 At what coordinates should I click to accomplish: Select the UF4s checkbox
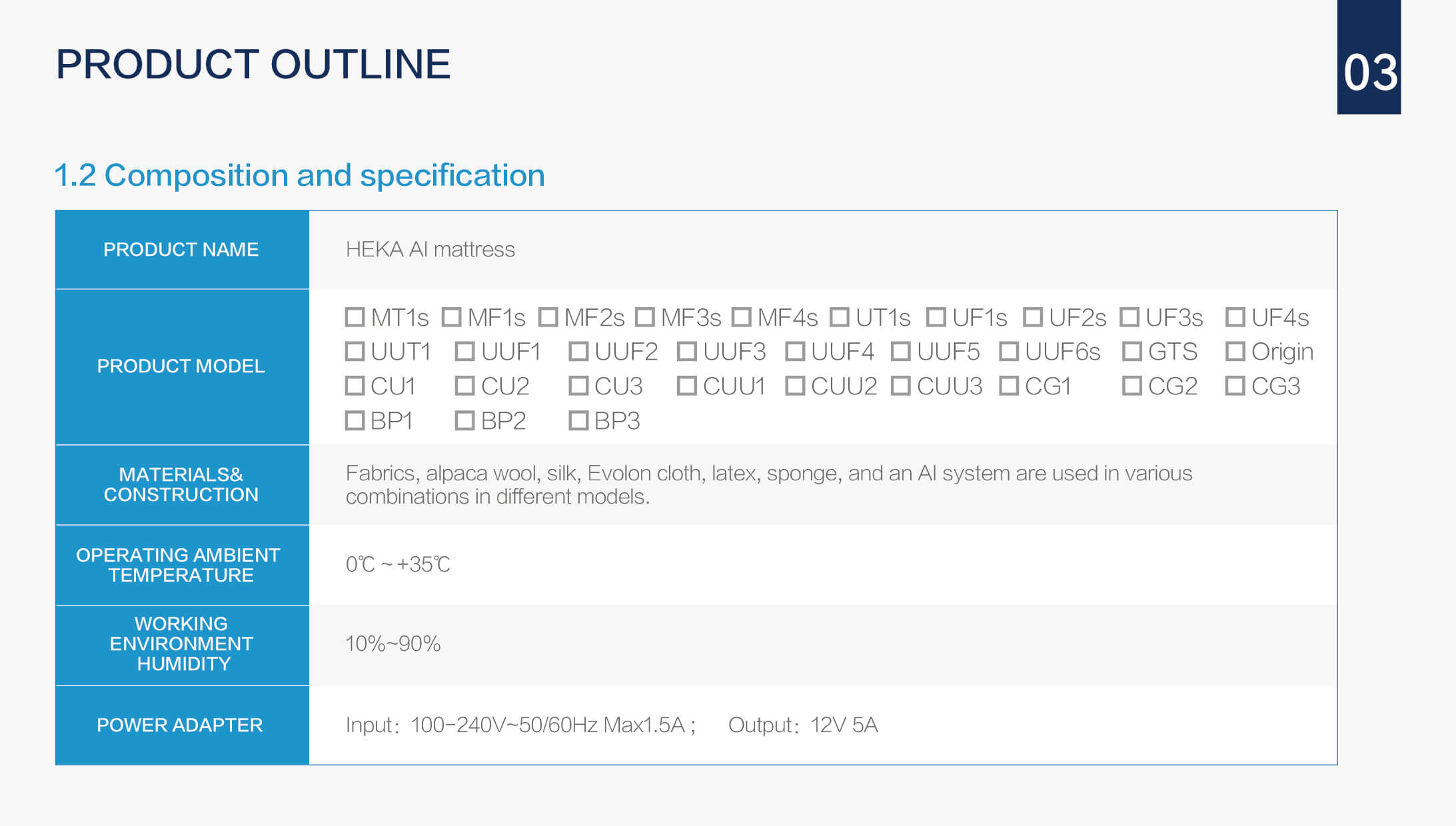(1235, 317)
